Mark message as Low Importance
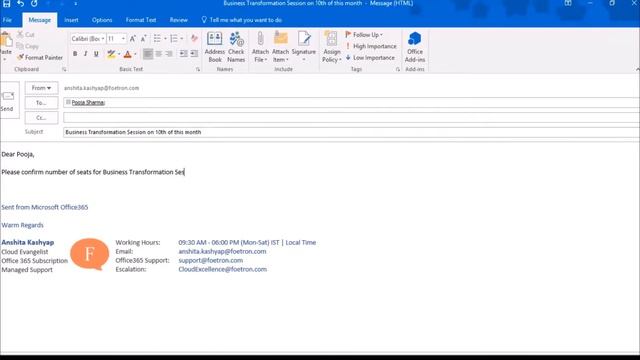The image size is (640, 360). (370, 58)
